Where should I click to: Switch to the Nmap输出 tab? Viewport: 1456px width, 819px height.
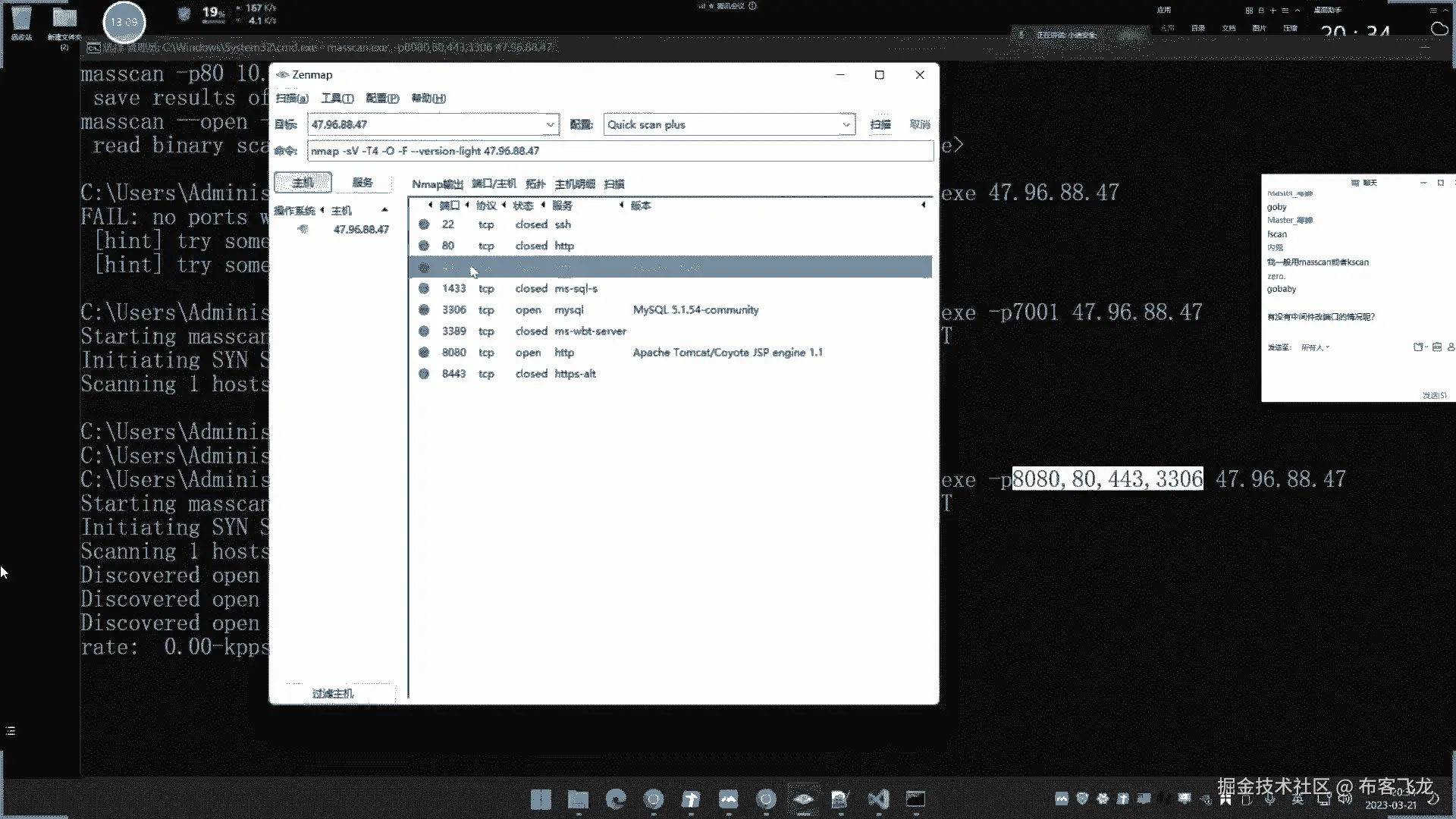(x=437, y=184)
